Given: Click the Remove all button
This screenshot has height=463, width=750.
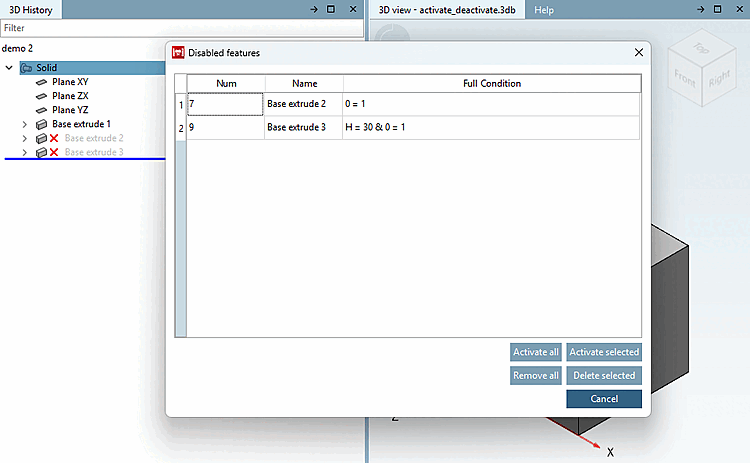Looking at the screenshot, I should coord(536,375).
